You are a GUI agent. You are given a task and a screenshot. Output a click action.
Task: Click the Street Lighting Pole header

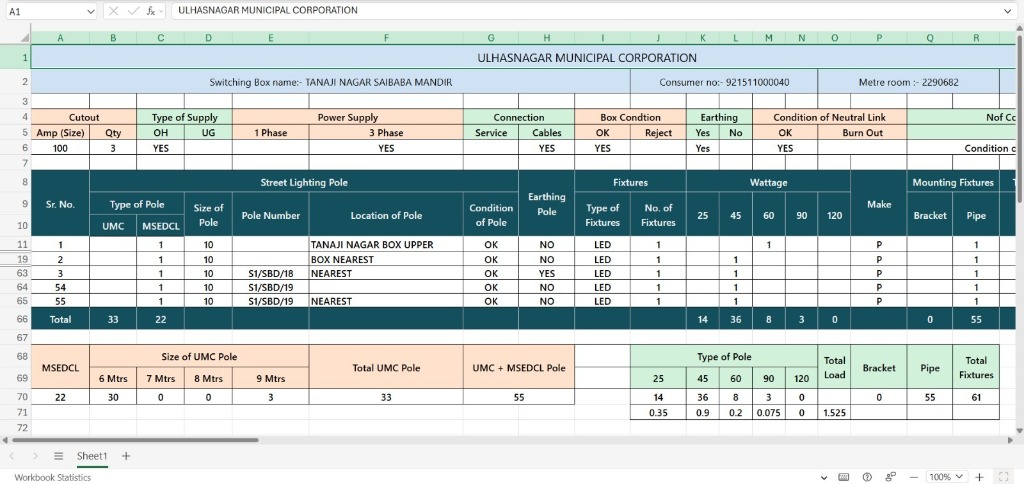click(304, 182)
